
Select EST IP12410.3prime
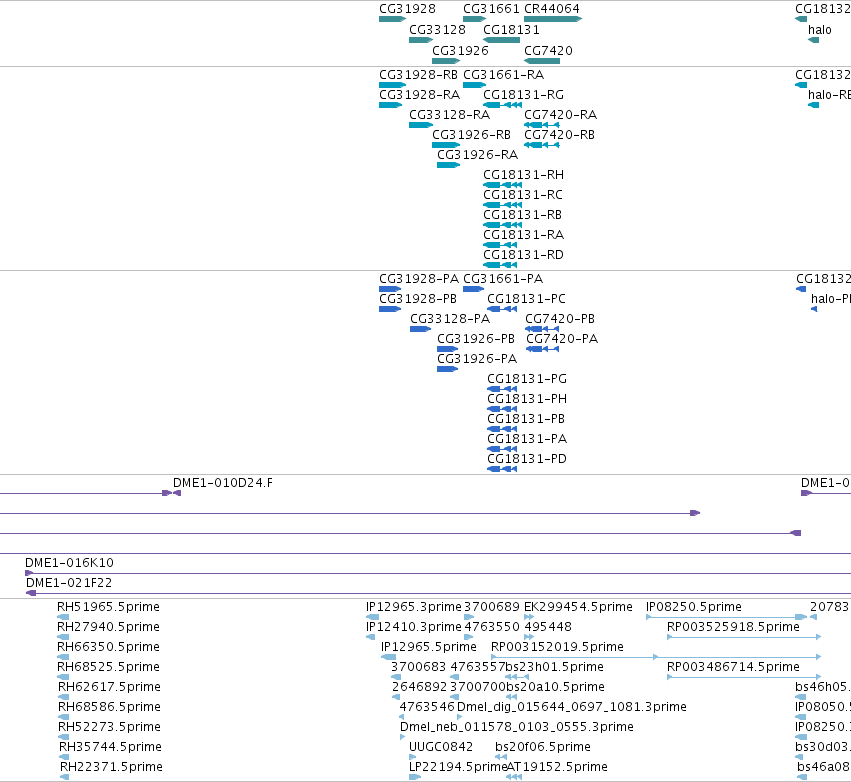[371, 637]
